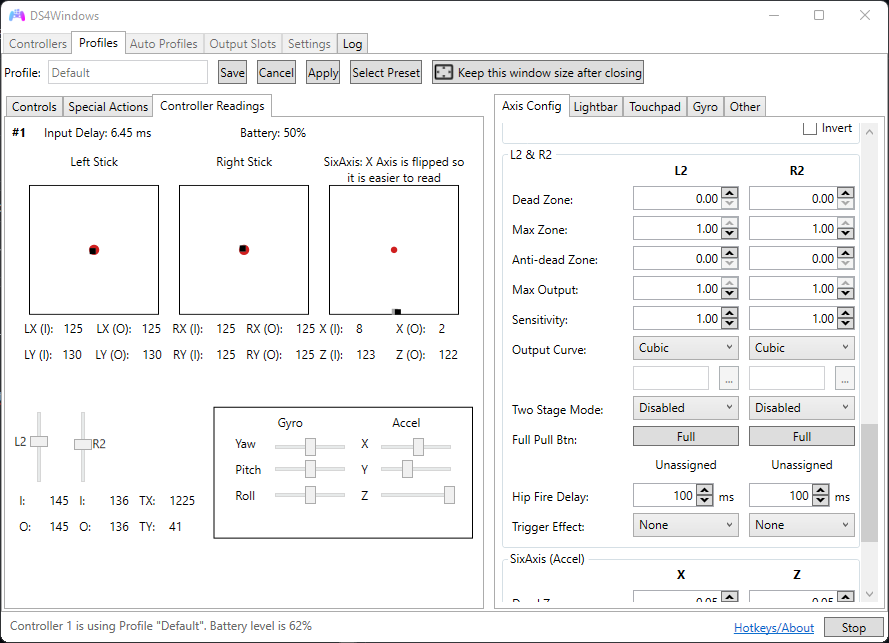Image resolution: width=889 pixels, height=643 pixels.
Task: Click the Accel X slider thumb
Action: 418,447
